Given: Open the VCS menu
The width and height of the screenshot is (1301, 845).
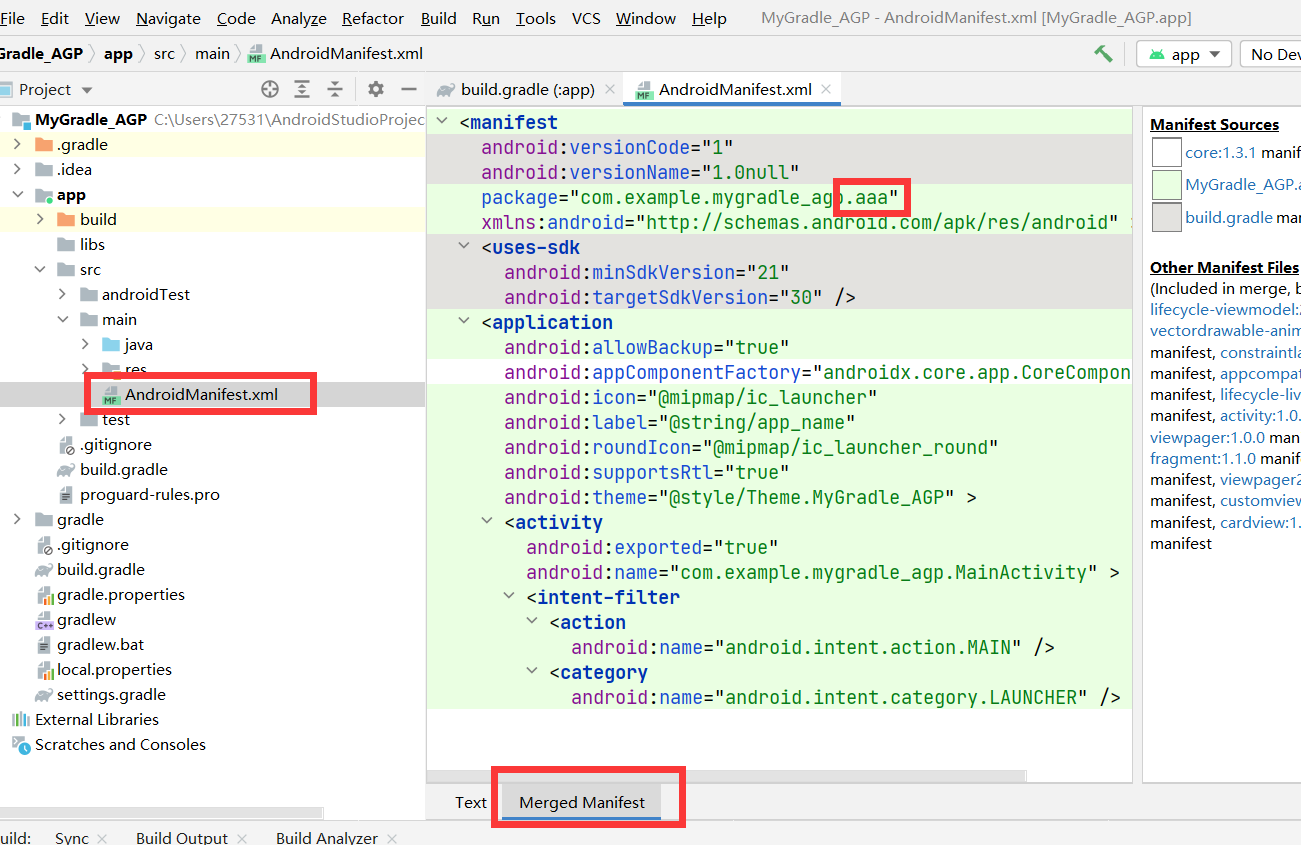Looking at the screenshot, I should pos(586,18).
